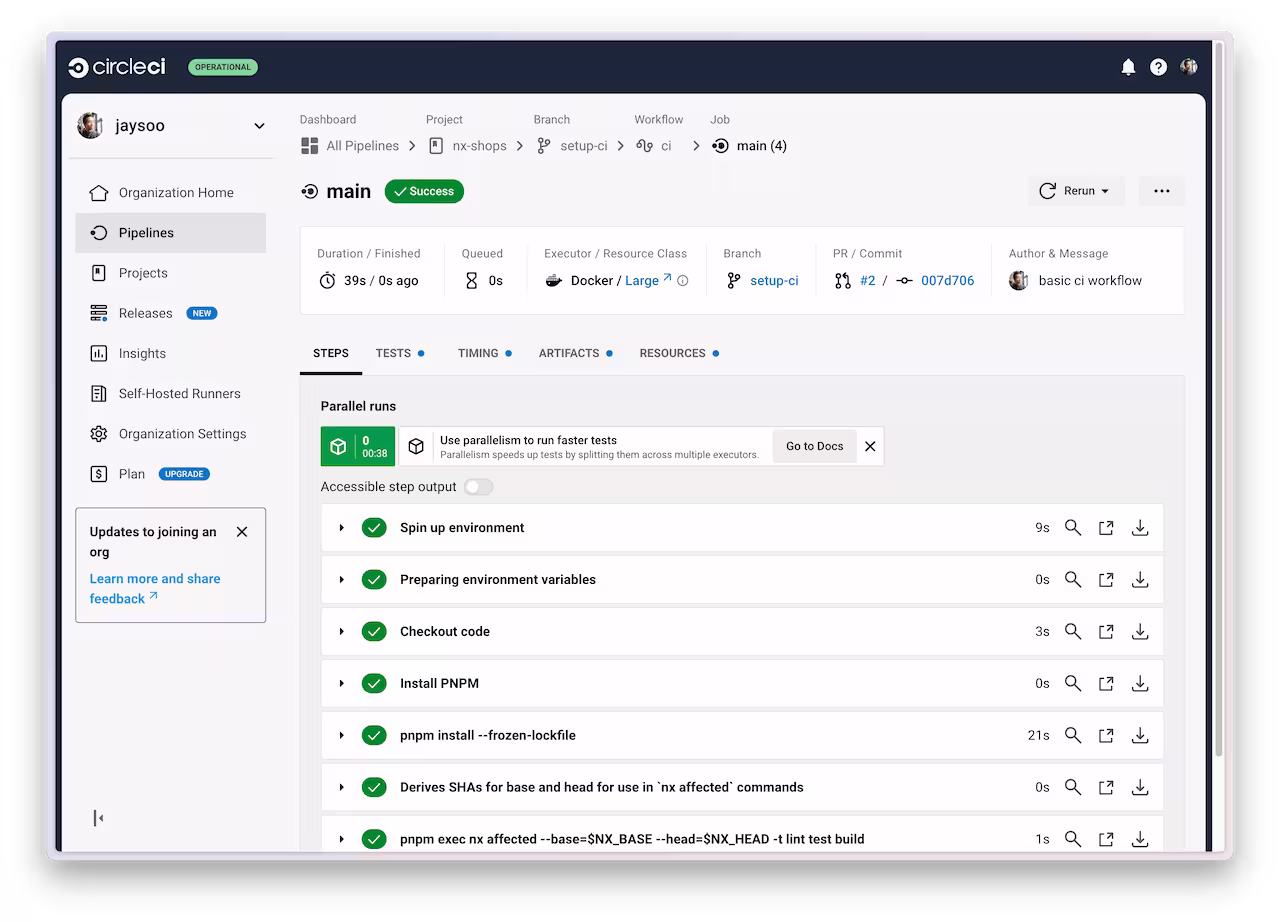Open Install PNPM step output in new tab
Image resolution: width=1280 pixels, height=922 pixels.
point(1106,684)
